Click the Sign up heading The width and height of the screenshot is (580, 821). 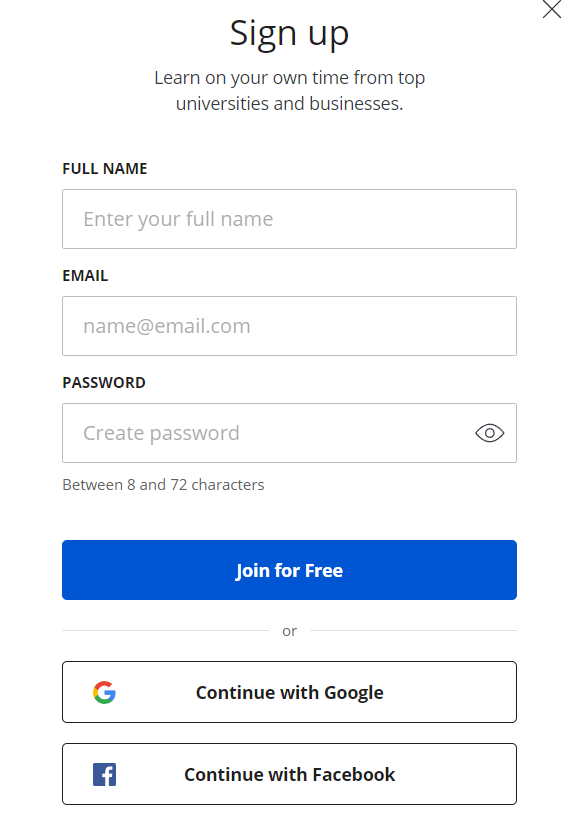point(289,34)
